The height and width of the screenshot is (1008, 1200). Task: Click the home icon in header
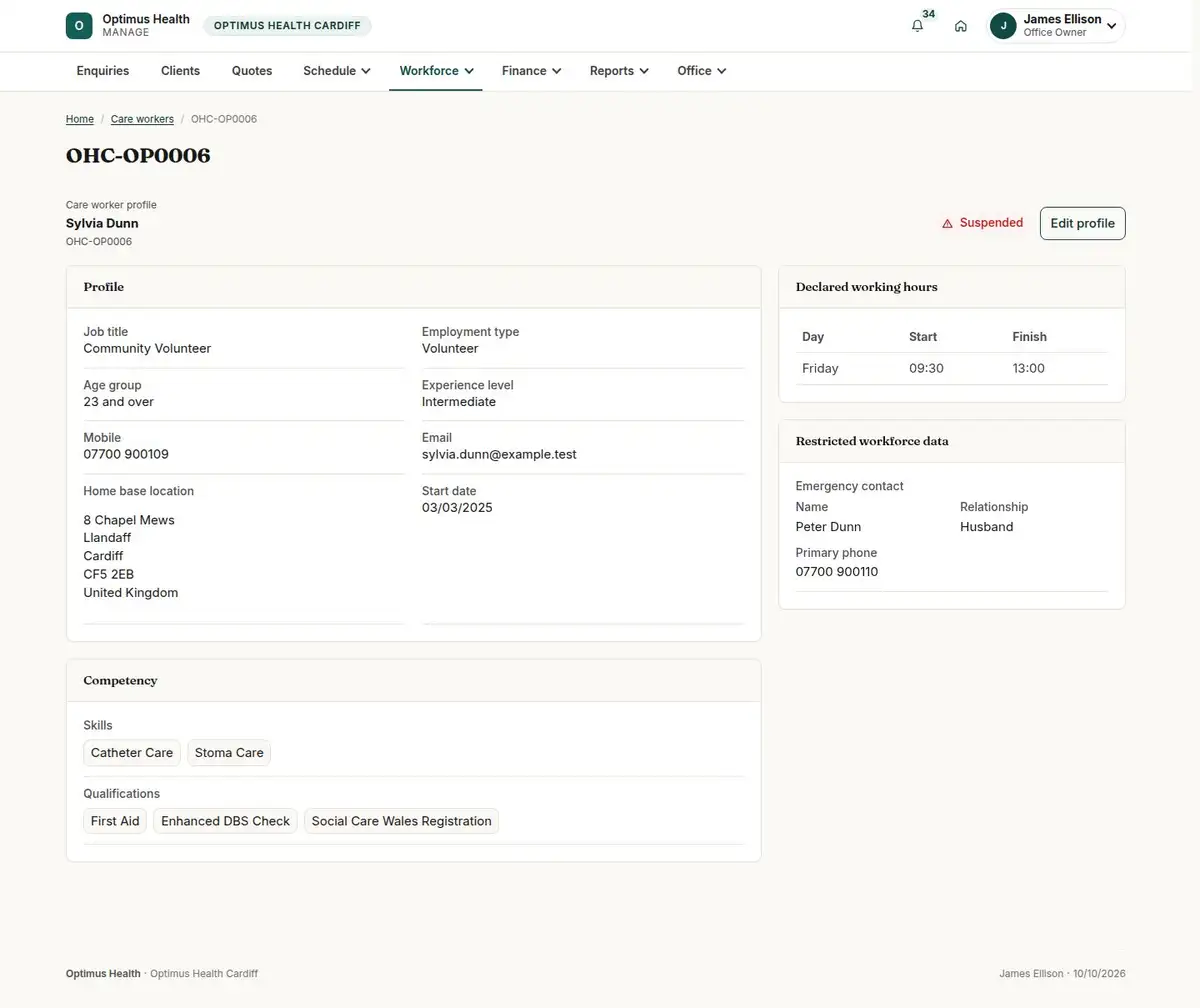(x=960, y=26)
